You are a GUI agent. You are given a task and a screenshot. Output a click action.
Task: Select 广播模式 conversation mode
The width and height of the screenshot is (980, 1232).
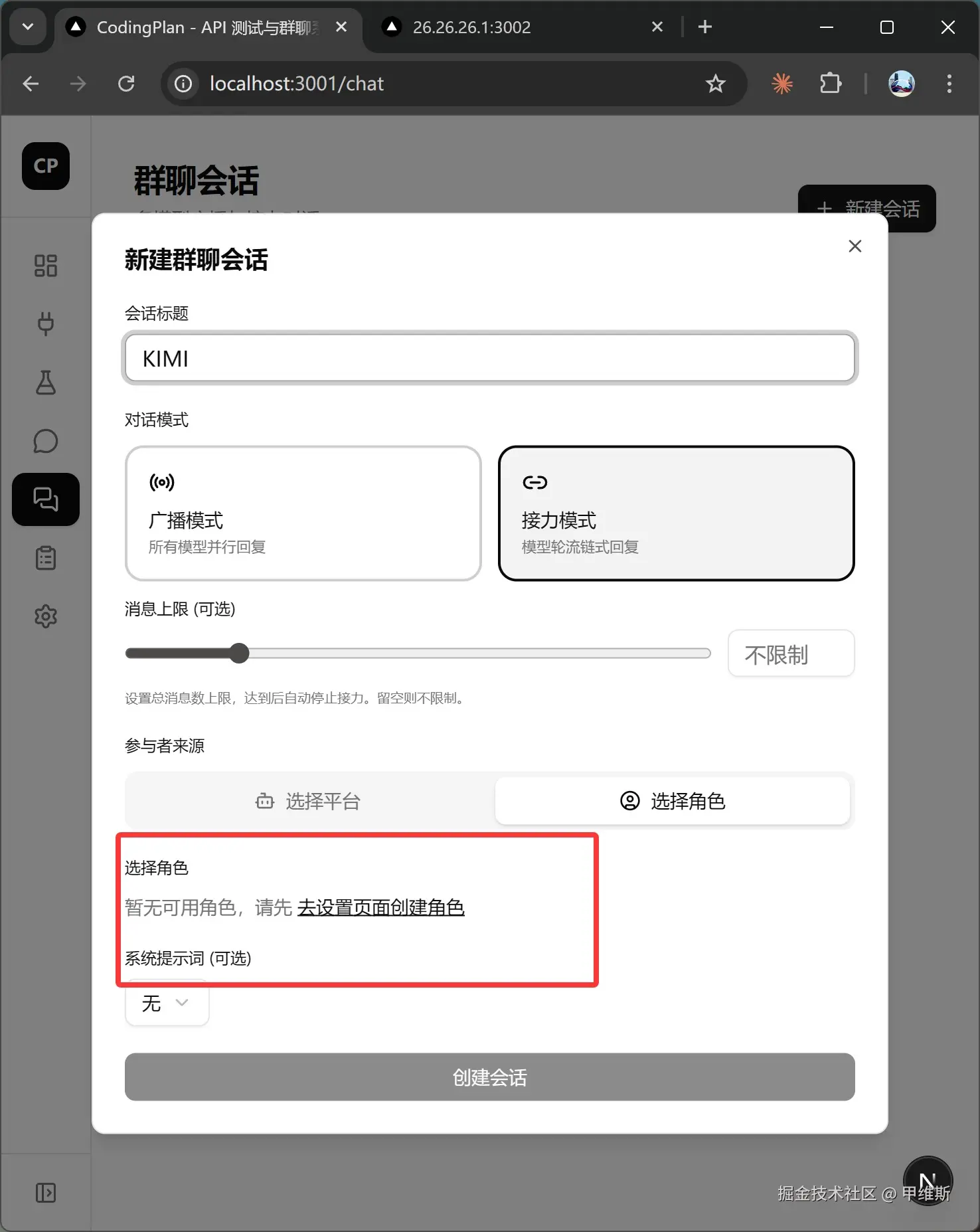[x=303, y=513]
